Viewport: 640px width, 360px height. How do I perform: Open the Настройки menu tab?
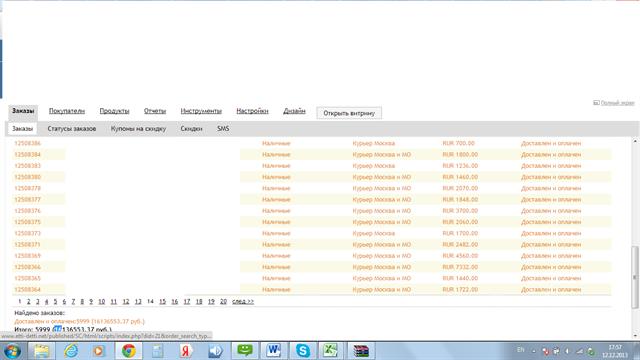click(252, 111)
